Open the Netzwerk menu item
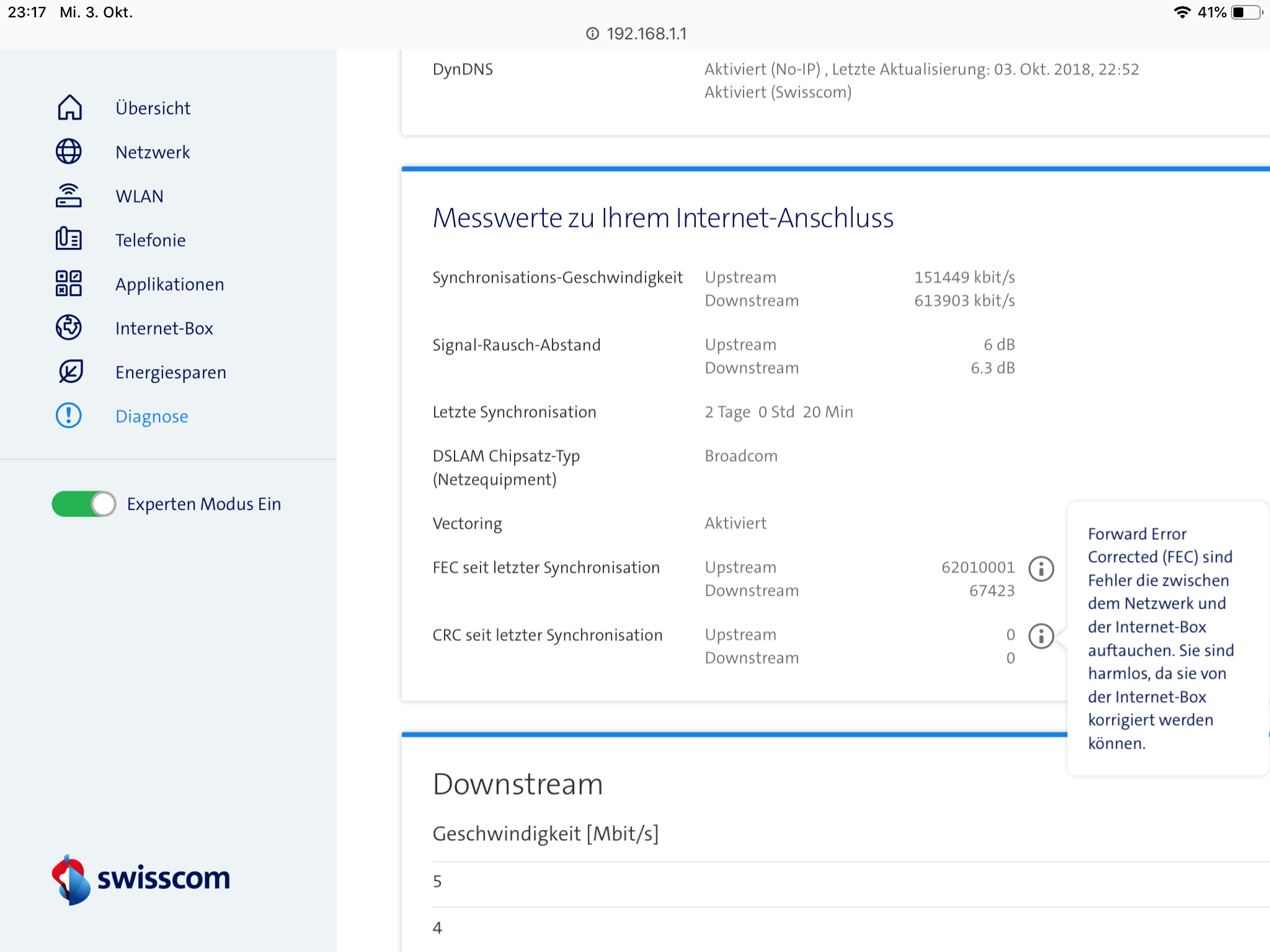This screenshot has height=952, width=1270. pos(153,152)
